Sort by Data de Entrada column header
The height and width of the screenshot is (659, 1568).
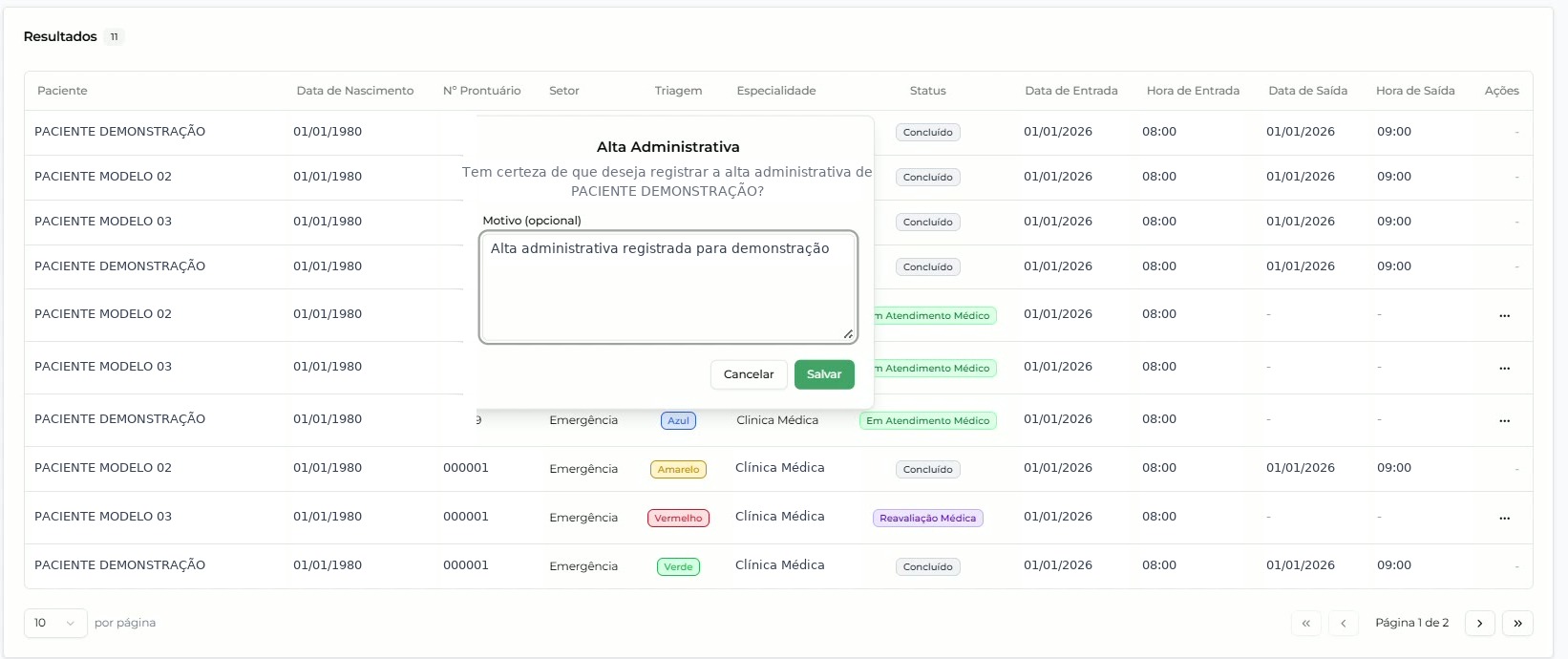click(1071, 91)
